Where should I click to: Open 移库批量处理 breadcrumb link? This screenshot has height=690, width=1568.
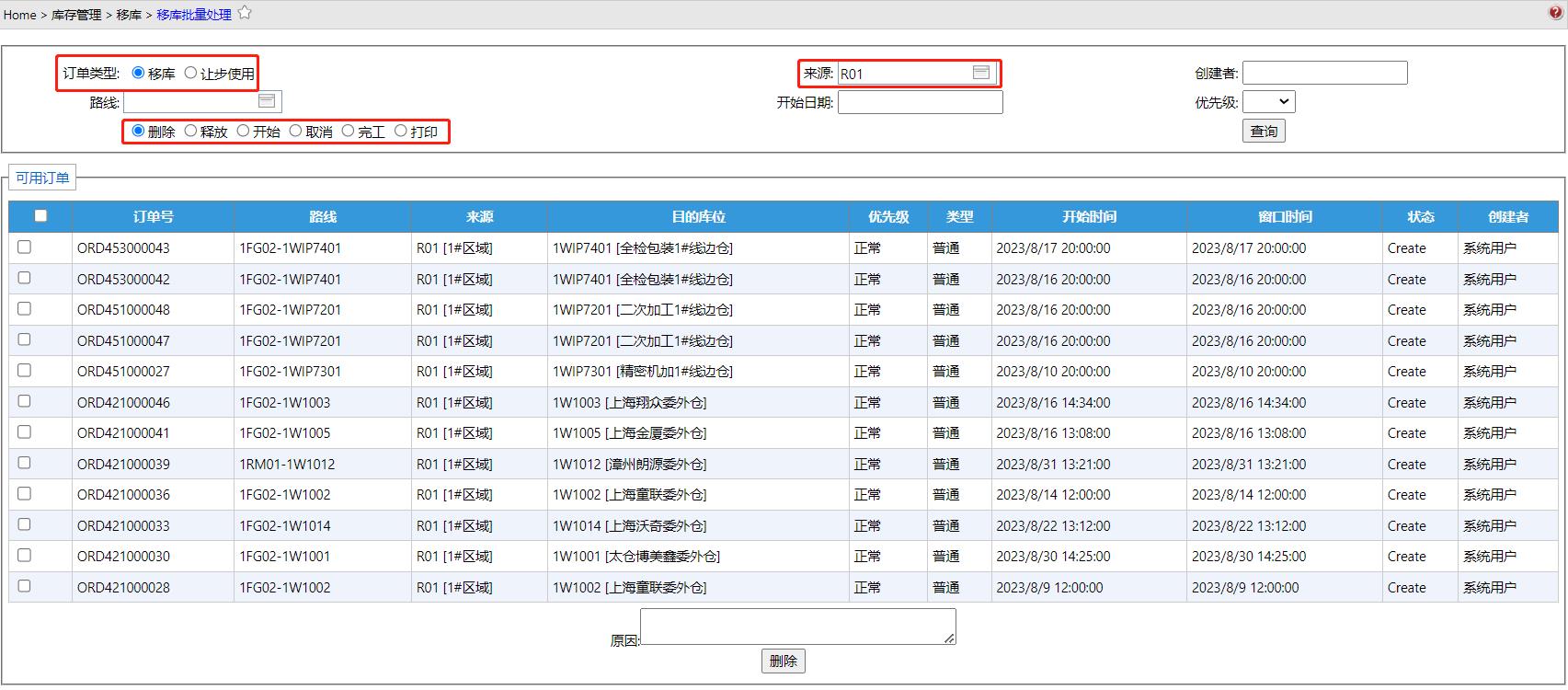point(194,15)
